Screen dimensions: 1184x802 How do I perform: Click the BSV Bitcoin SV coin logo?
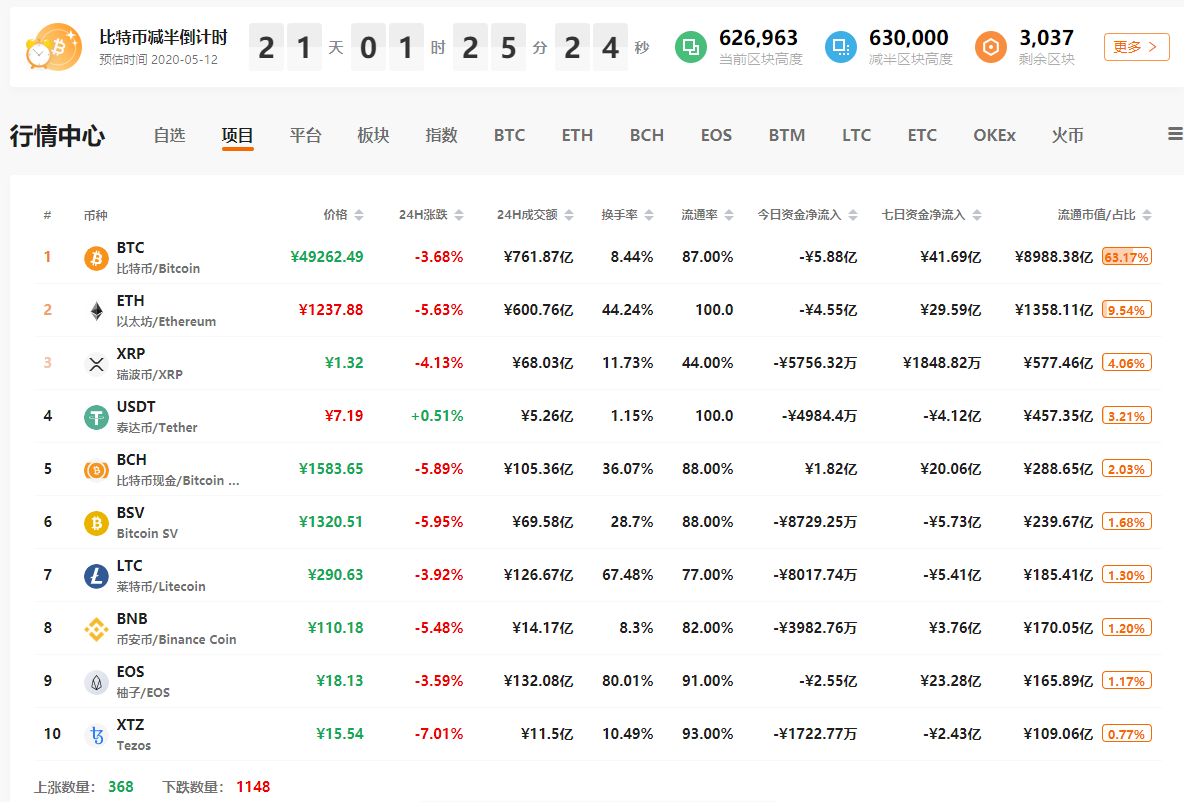pyautogui.click(x=96, y=523)
